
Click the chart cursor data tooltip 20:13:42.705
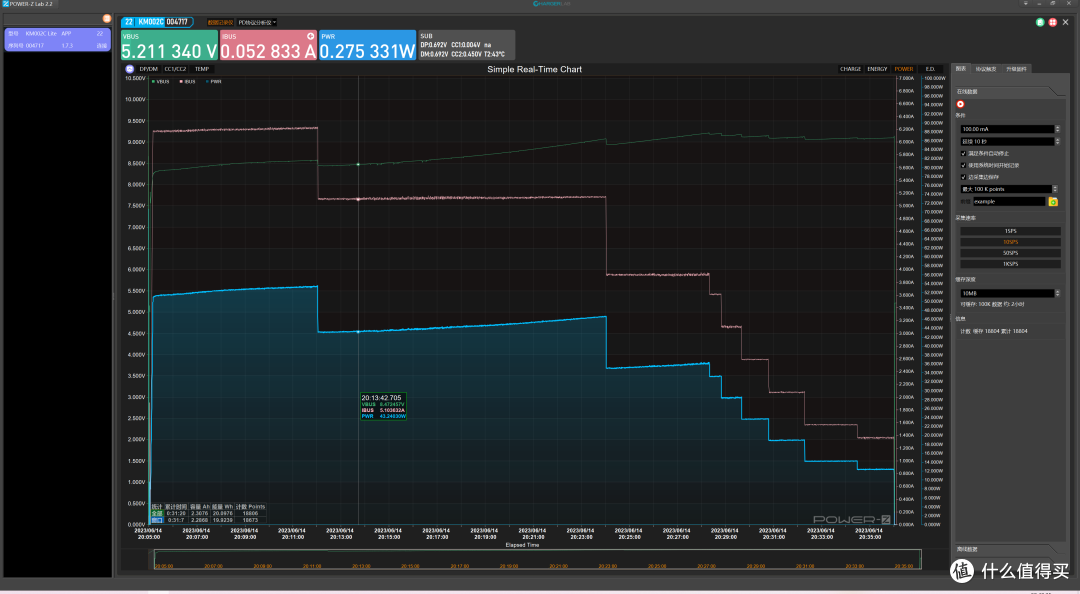click(384, 407)
